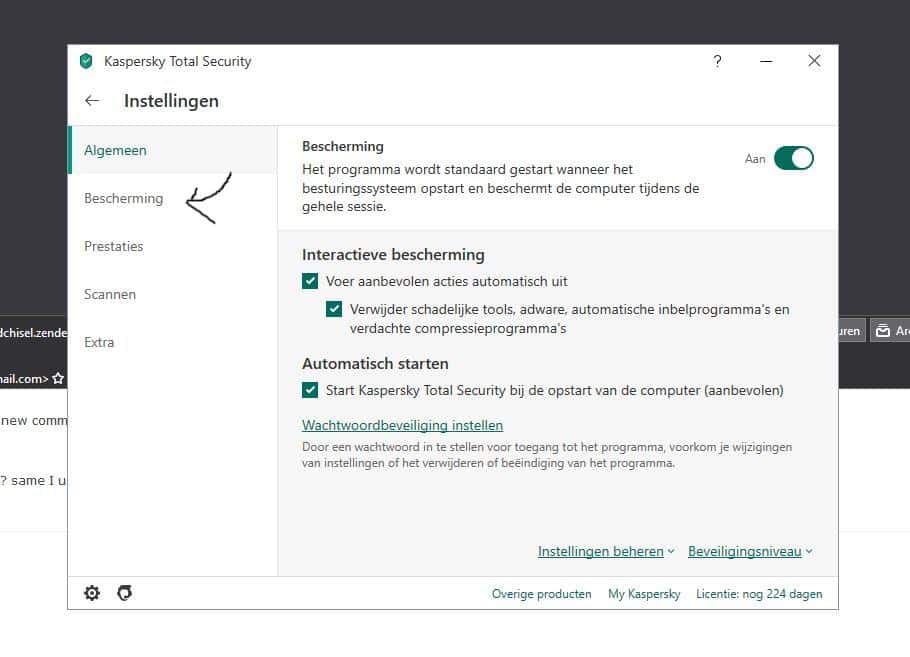Select the Algemeen settings tab
Viewport: 910px width, 657px height.
(172, 150)
